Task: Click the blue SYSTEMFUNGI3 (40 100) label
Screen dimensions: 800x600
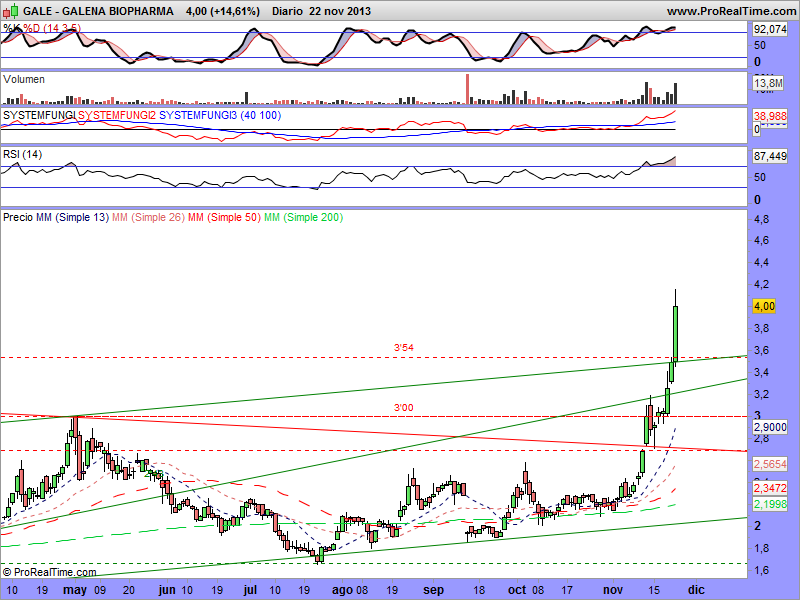Action: (220, 115)
